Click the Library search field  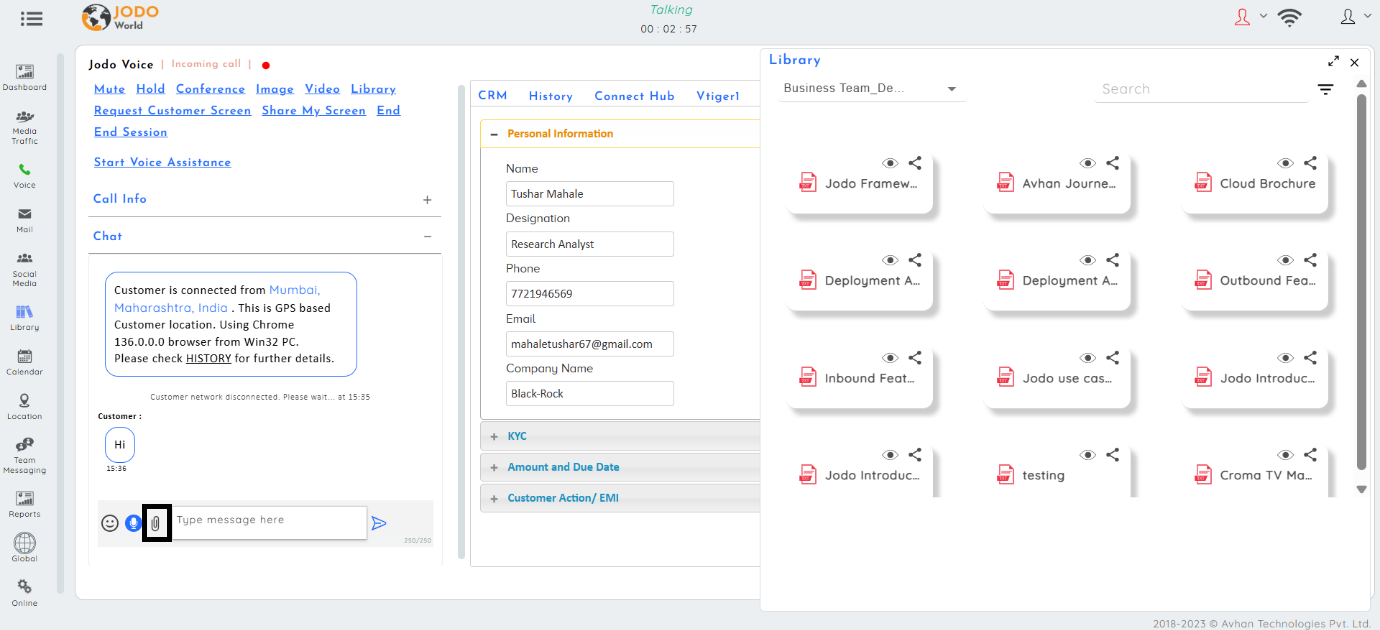[x=1201, y=89]
